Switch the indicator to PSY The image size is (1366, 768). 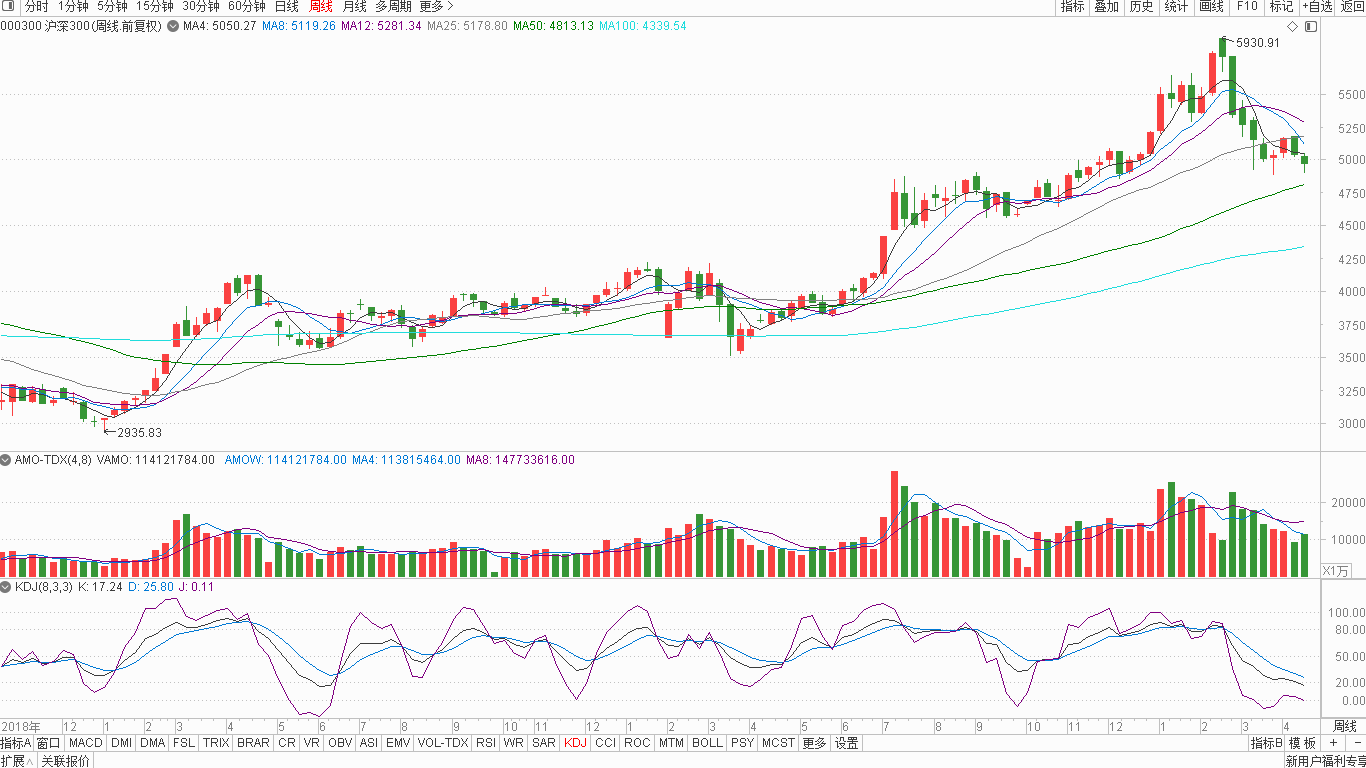742,743
